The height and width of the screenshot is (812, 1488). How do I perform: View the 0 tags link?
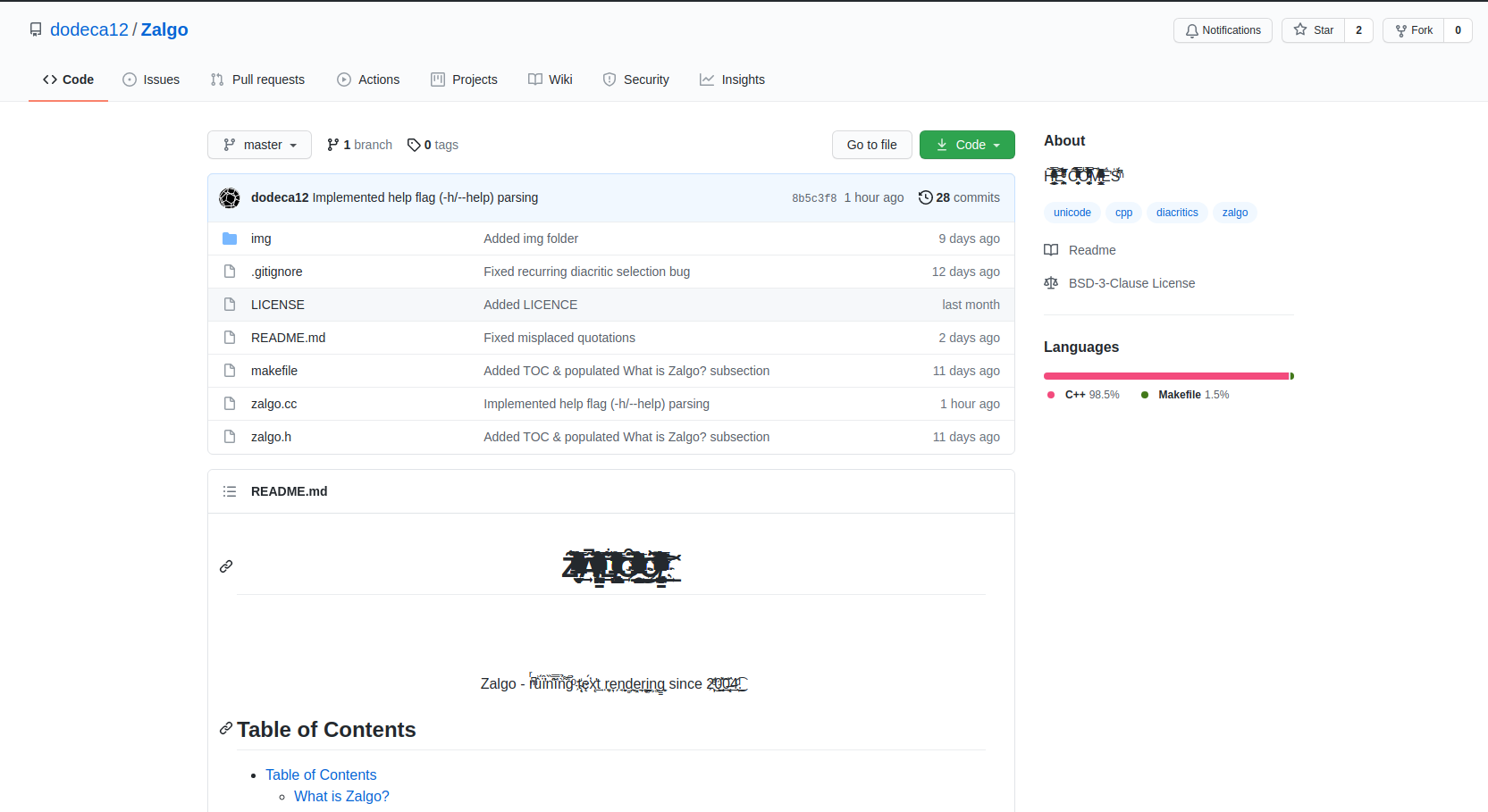click(x=433, y=145)
